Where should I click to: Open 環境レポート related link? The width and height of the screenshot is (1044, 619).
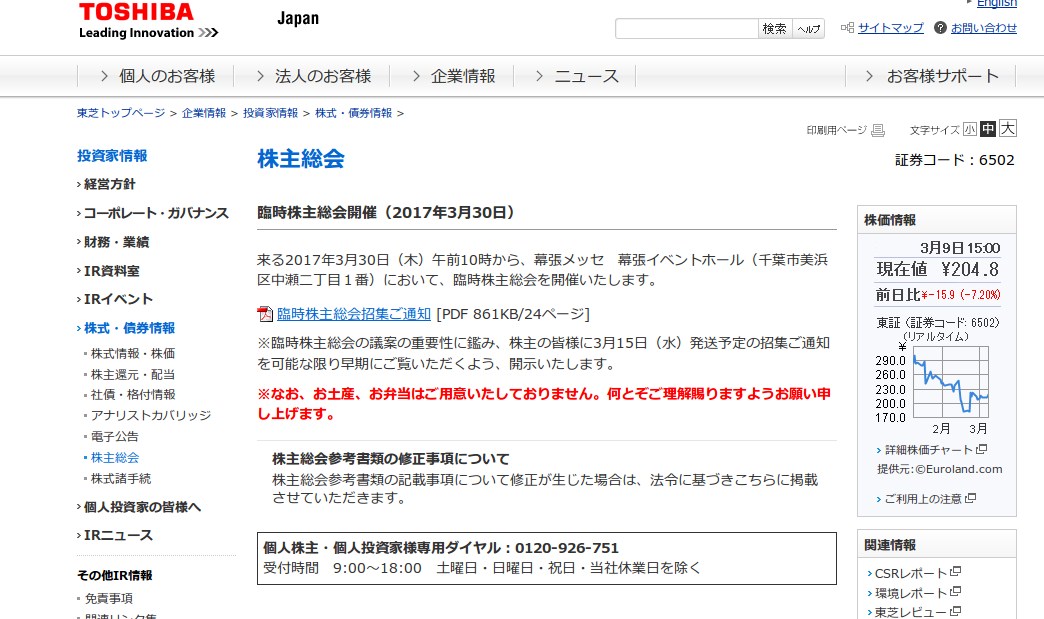point(911,593)
